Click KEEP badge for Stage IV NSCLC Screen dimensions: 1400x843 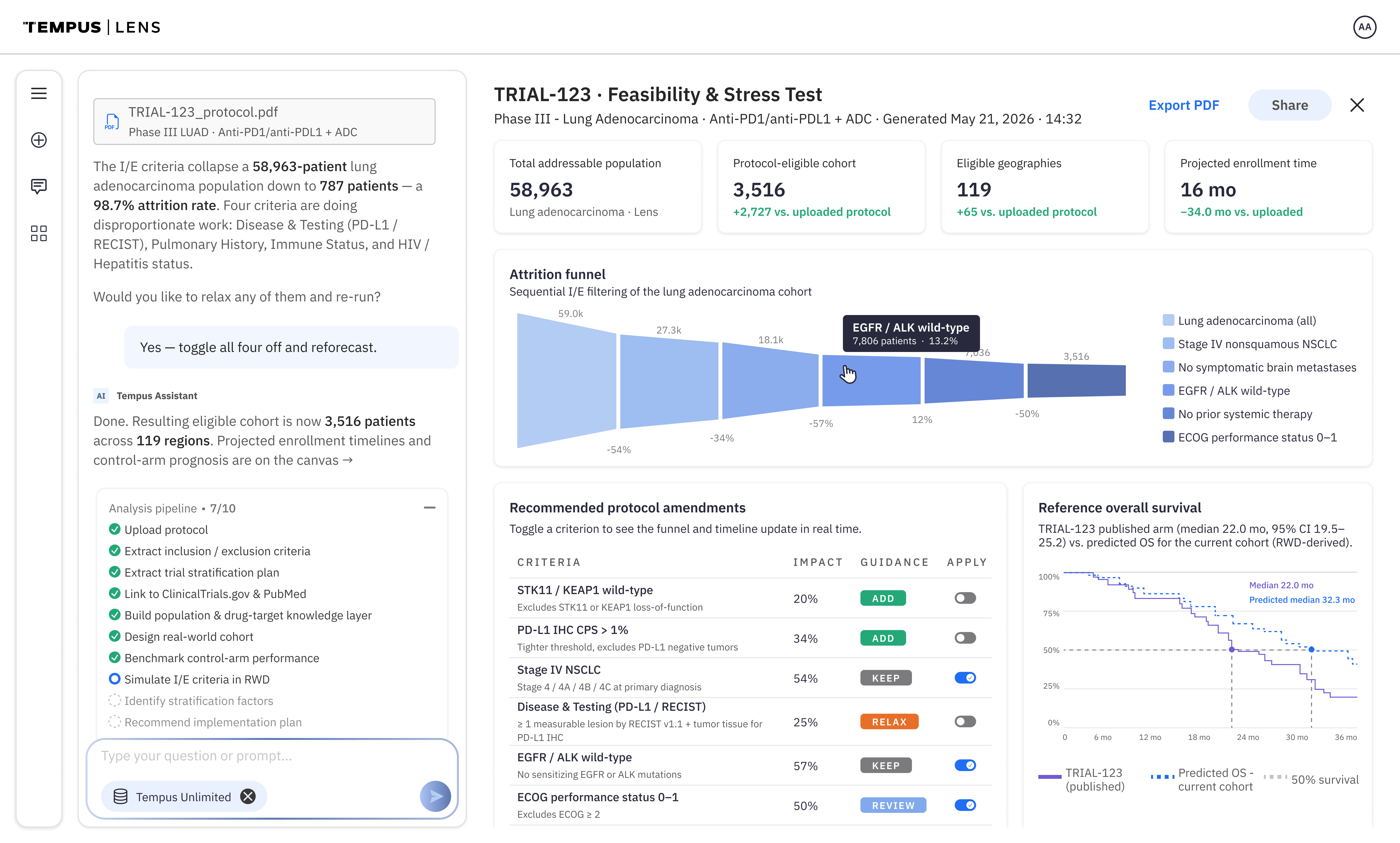(885, 678)
